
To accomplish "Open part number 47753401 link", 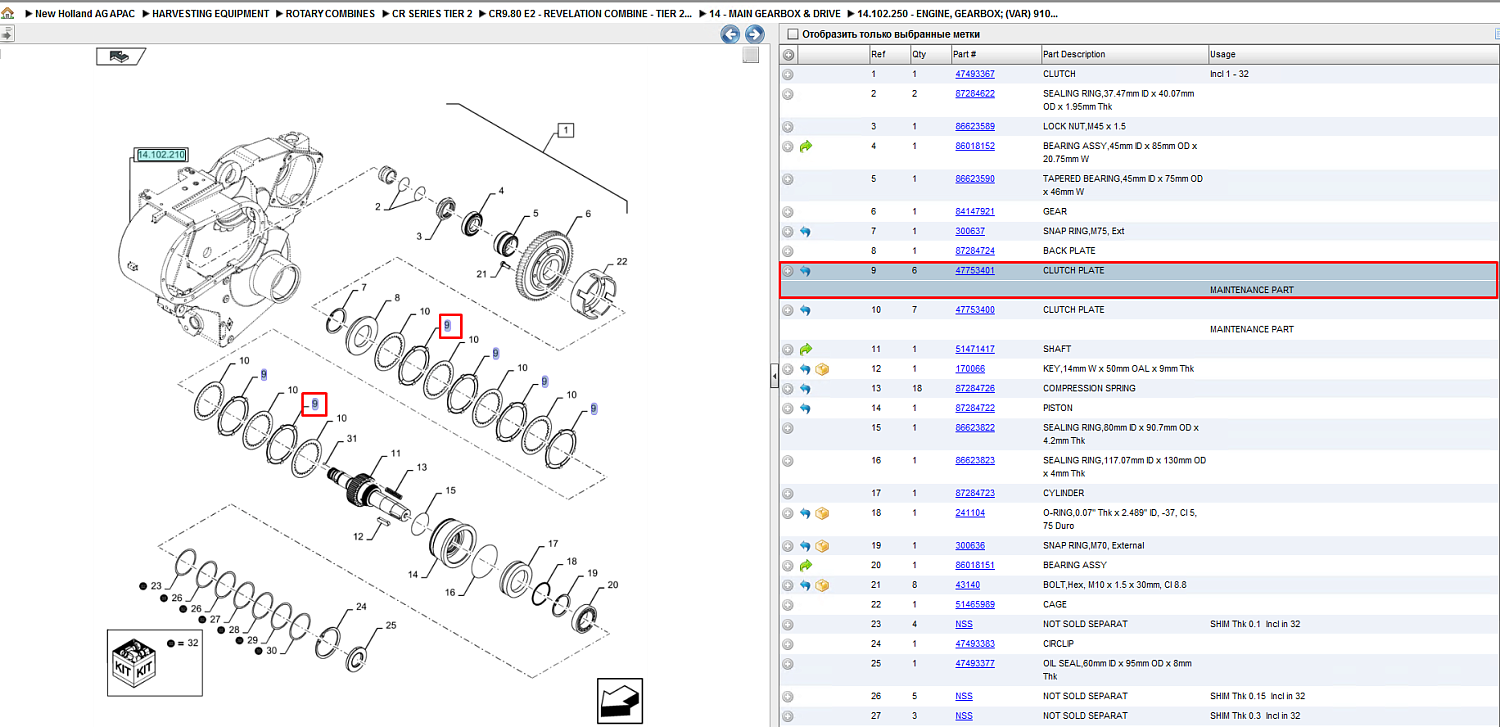I will [x=975, y=271].
